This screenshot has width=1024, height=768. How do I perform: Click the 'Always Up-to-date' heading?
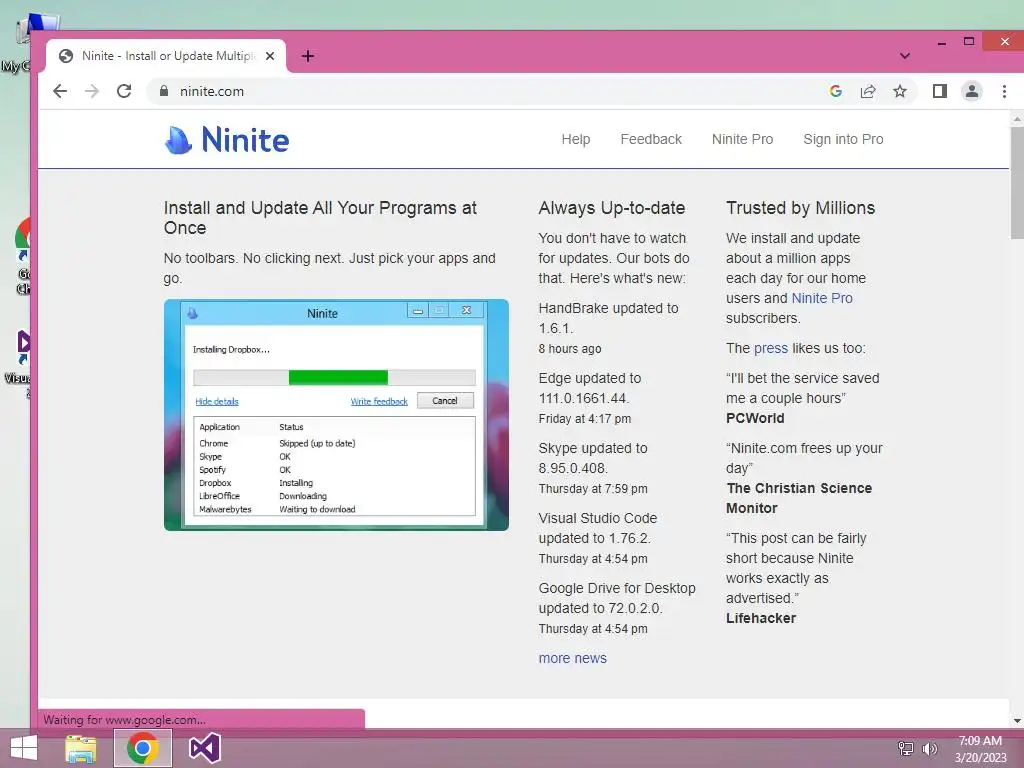tap(611, 208)
